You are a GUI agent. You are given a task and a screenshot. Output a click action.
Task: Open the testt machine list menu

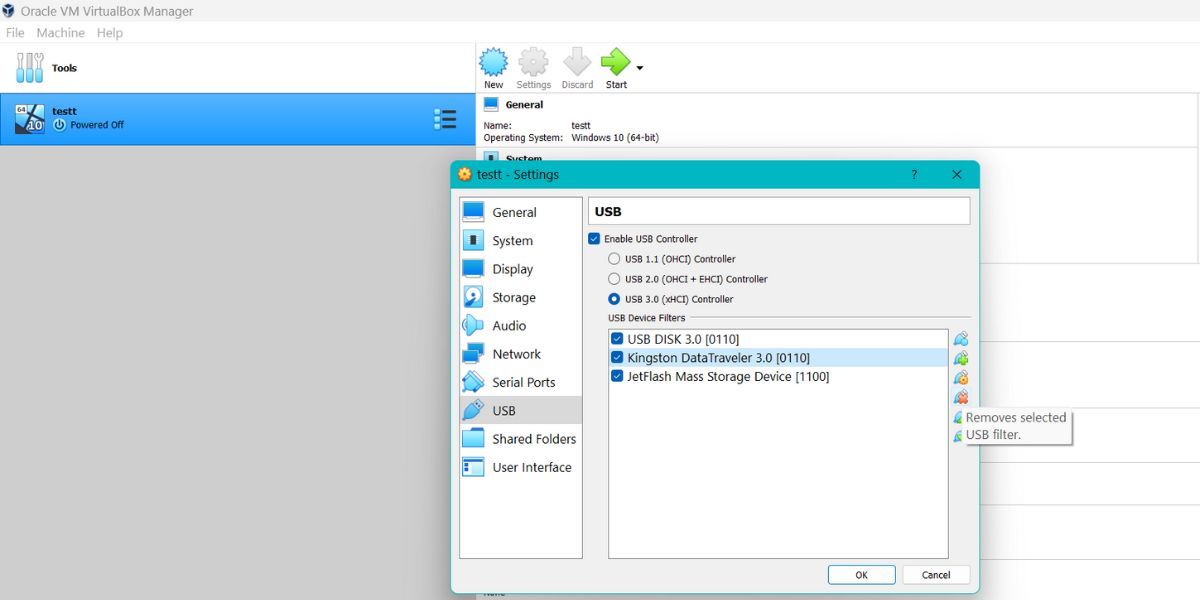point(445,118)
